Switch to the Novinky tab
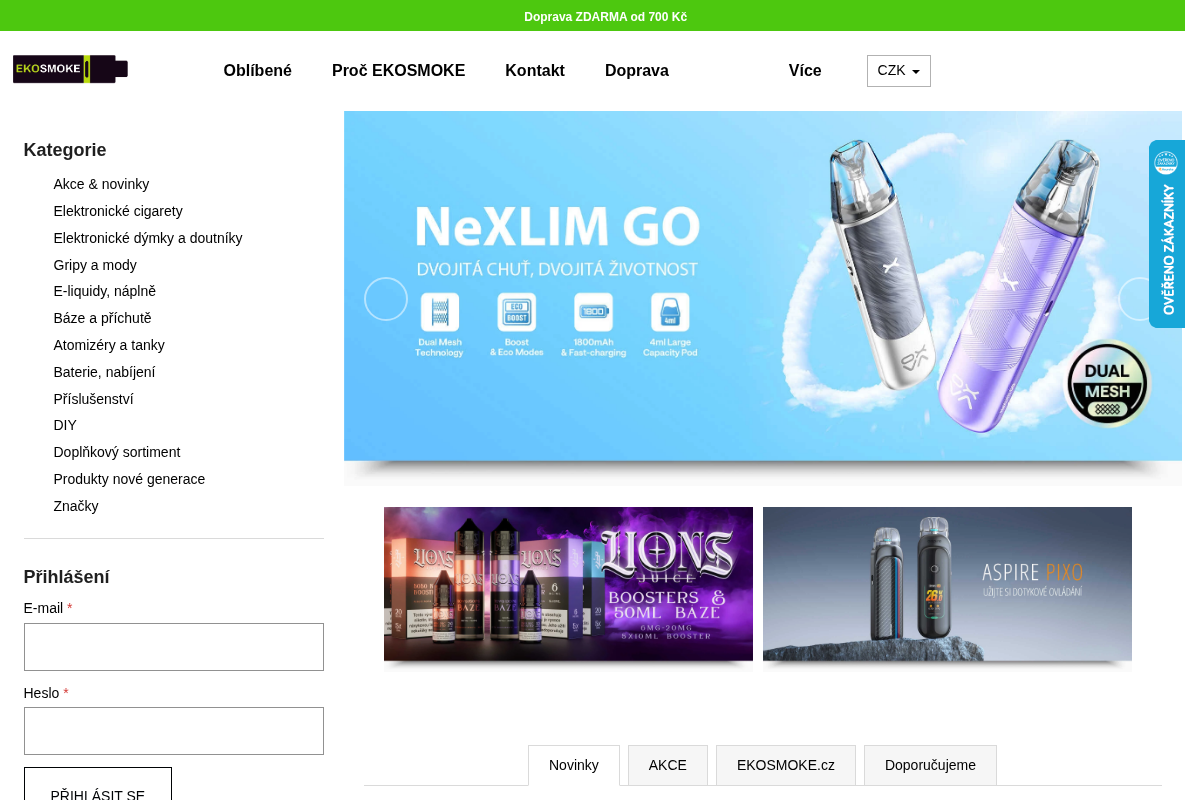The width and height of the screenshot is (1200, 800). pyautogui.click(x=574, y=765)
